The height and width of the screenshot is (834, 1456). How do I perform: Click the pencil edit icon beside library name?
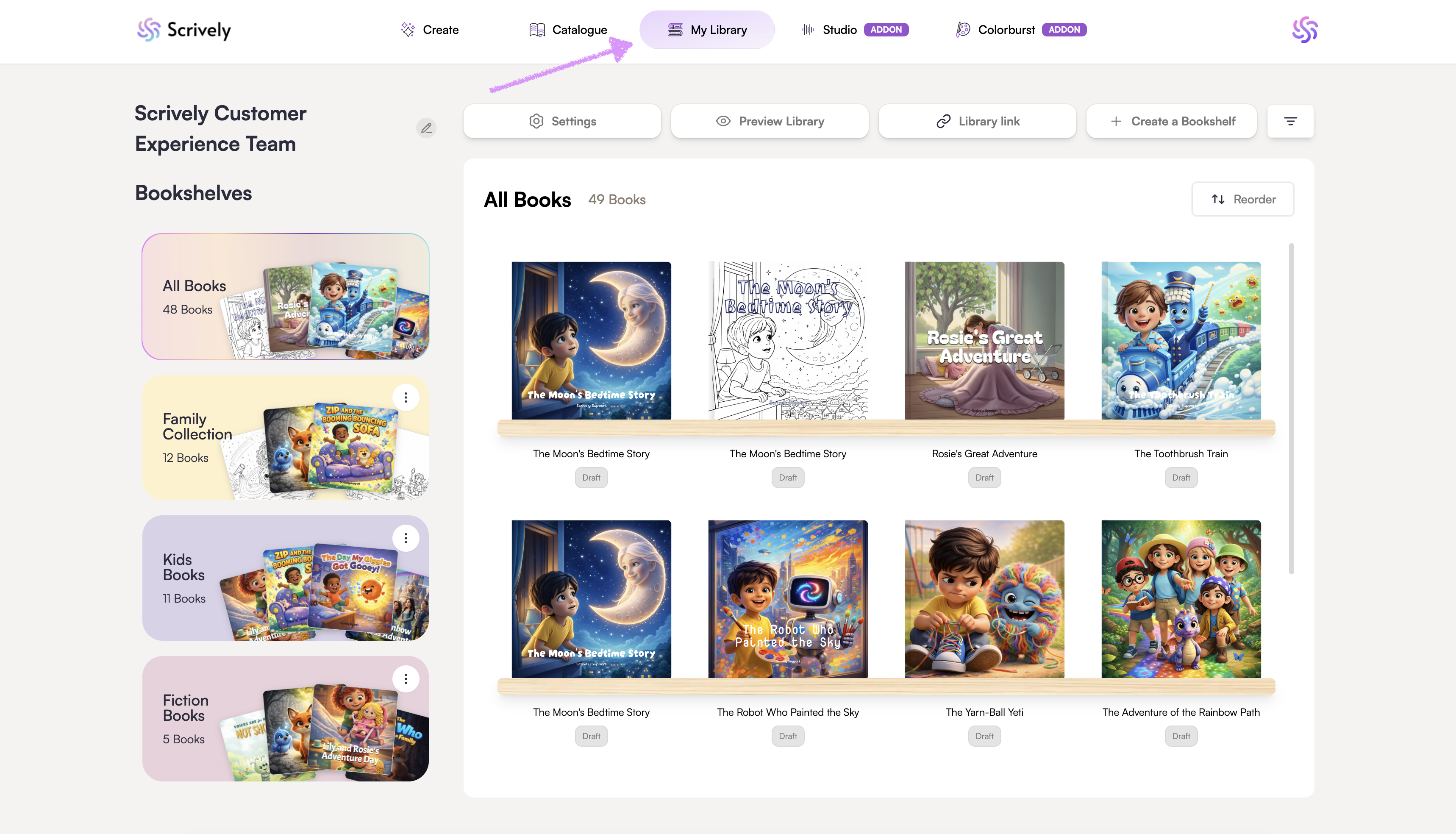425,128
